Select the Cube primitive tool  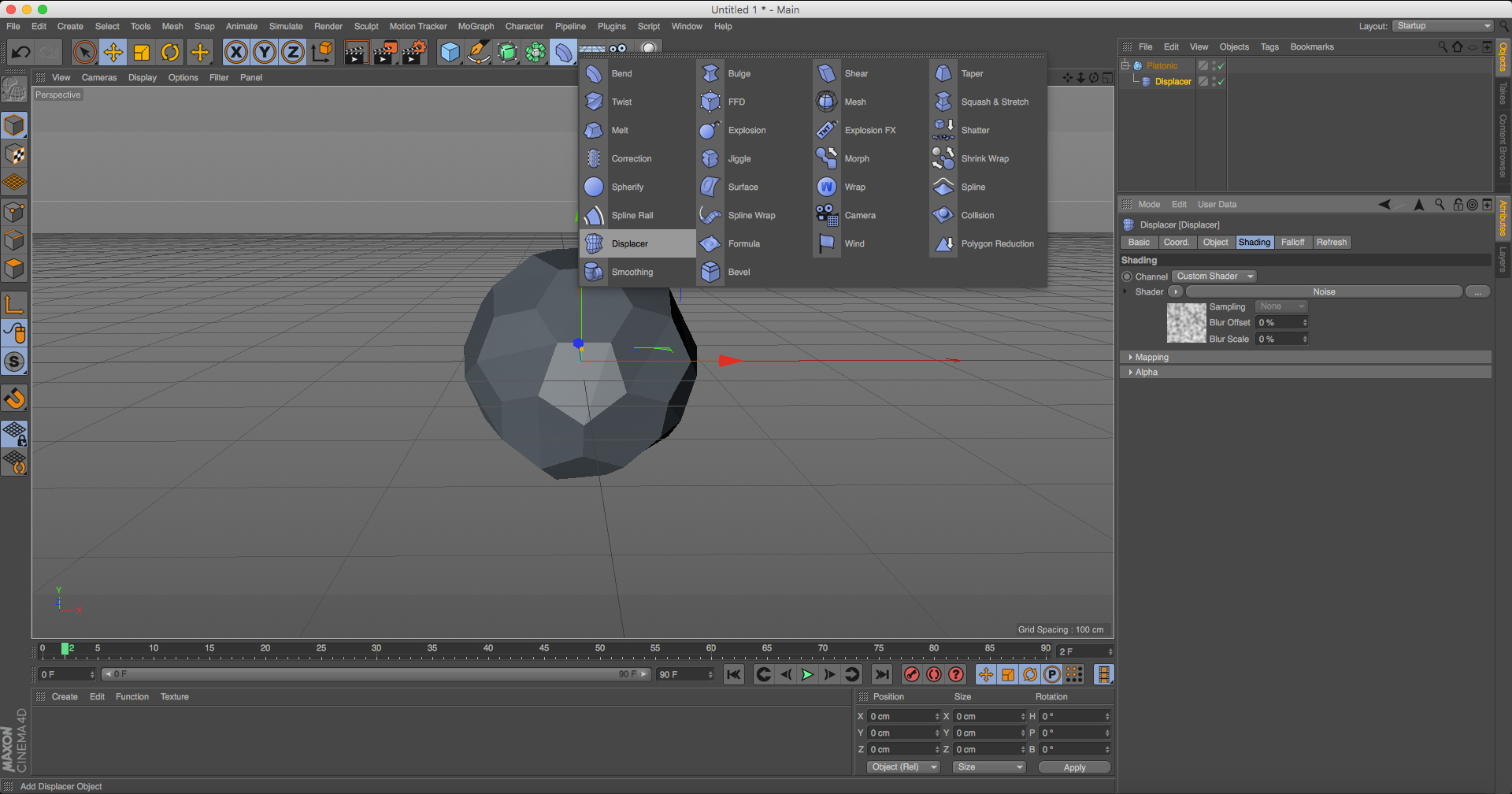[x=450, y=52]
